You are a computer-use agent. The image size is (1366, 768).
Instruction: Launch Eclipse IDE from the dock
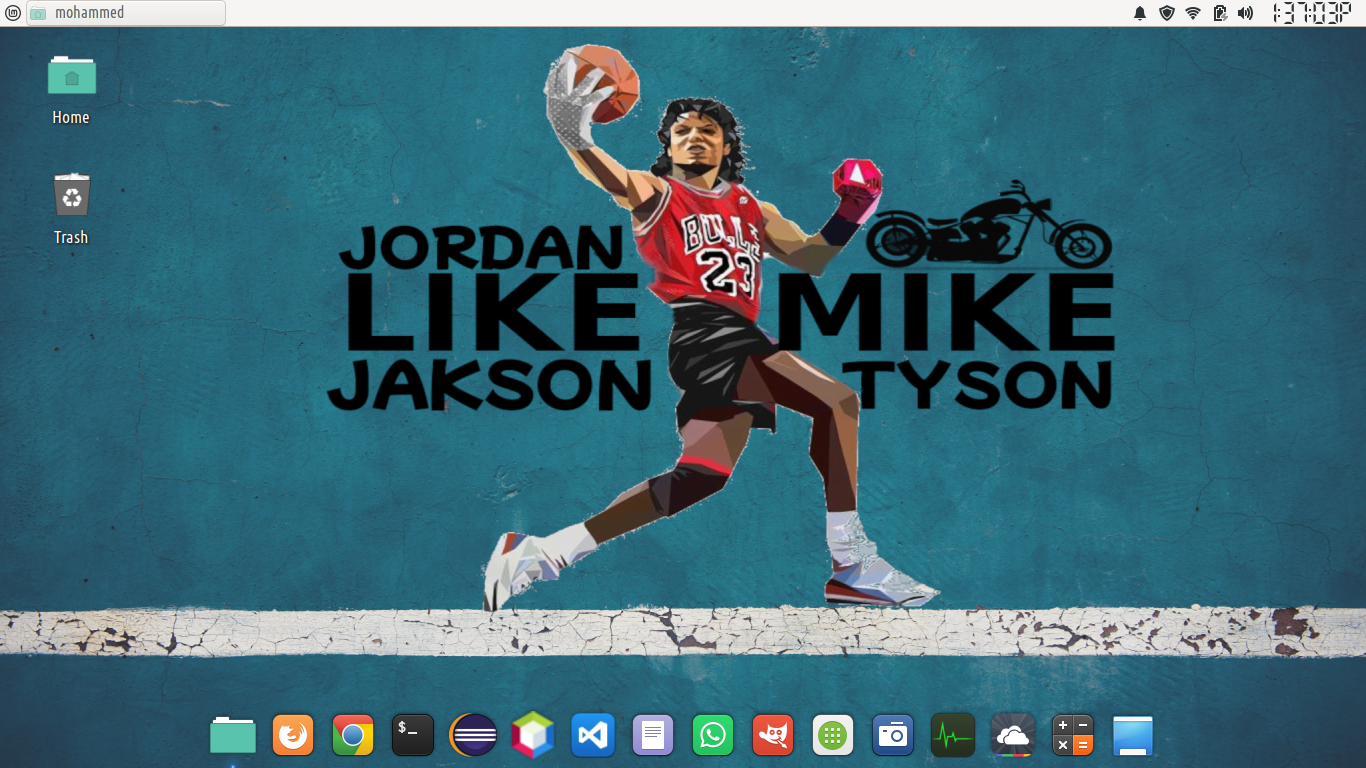pyautogui.click(x=473, y=735)
